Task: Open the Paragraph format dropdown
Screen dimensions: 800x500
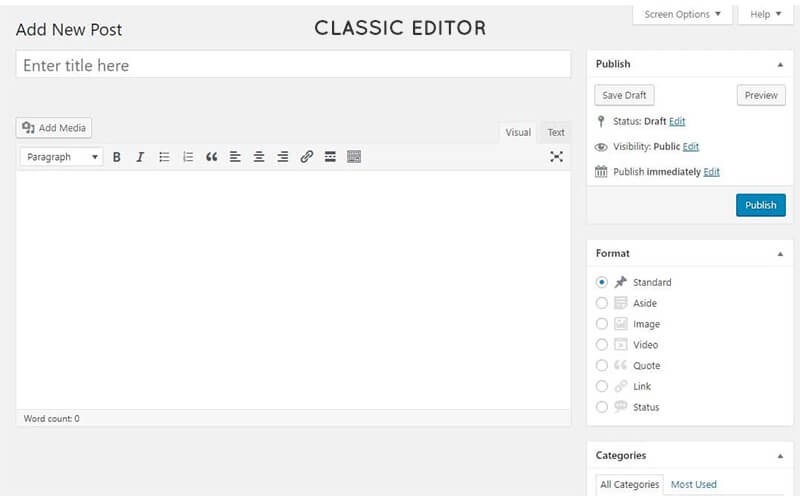Action: (x=62, y=157)
